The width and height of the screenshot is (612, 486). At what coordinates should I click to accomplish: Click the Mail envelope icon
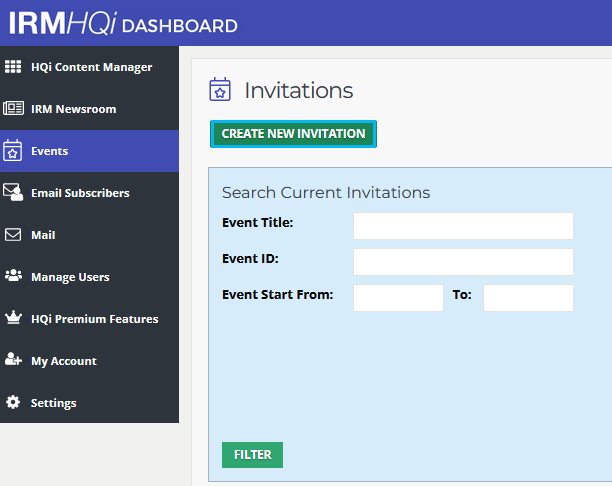click(13, 235)
